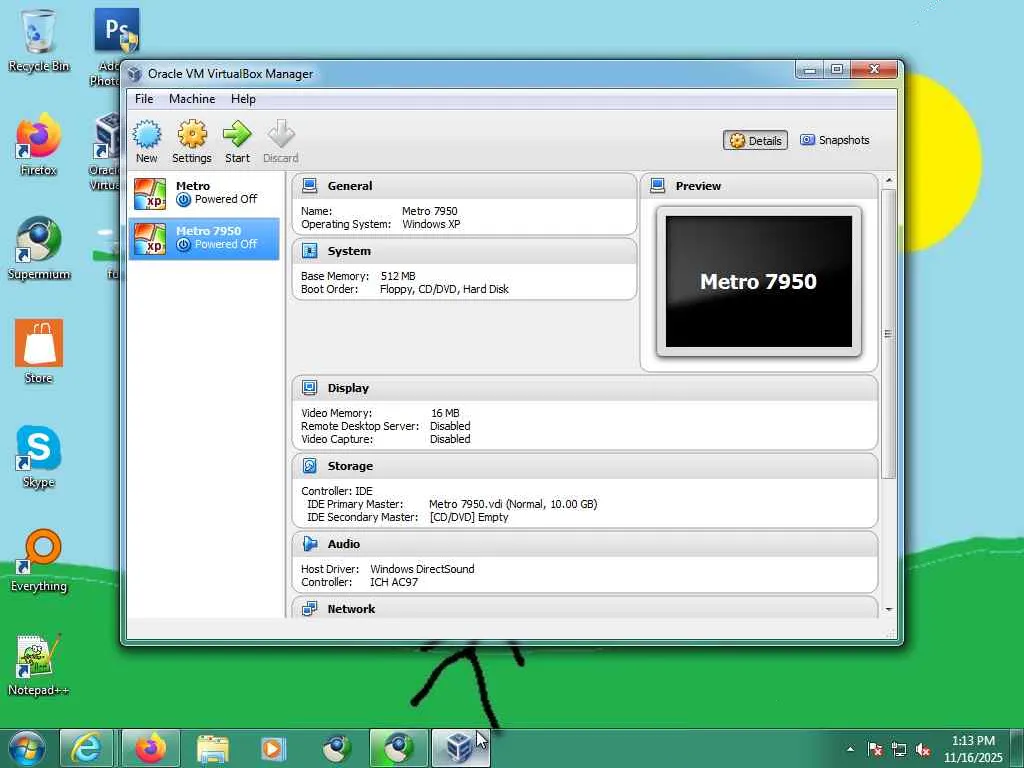Select the Metro virtual machine entry
Viewport: 1024px width, 768px height.
pos(204,193)
